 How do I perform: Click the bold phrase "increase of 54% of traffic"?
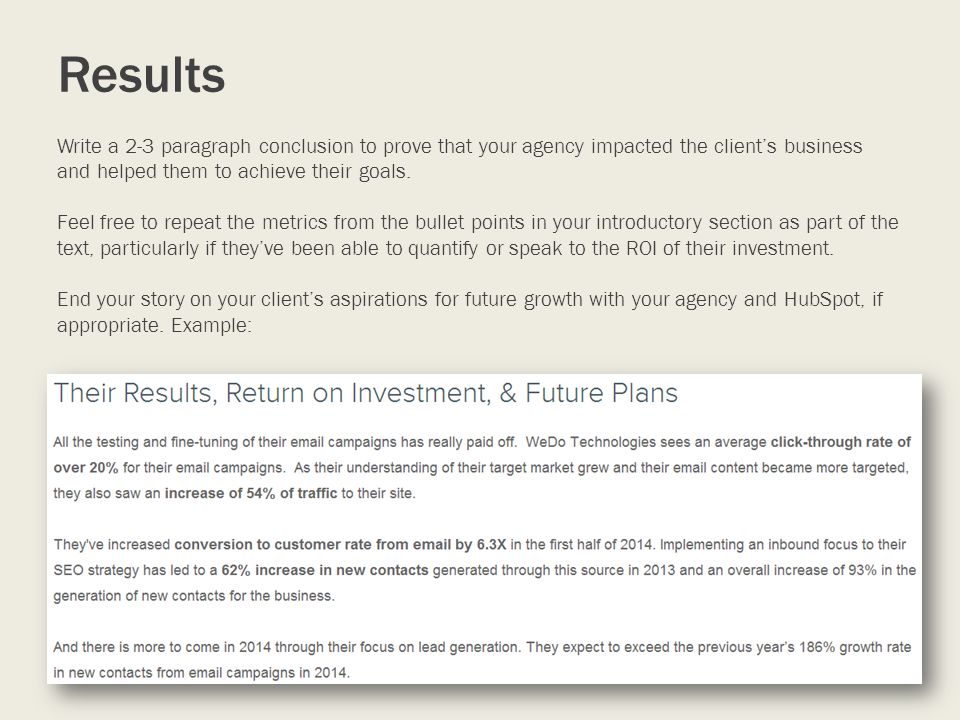pos(251,493)
